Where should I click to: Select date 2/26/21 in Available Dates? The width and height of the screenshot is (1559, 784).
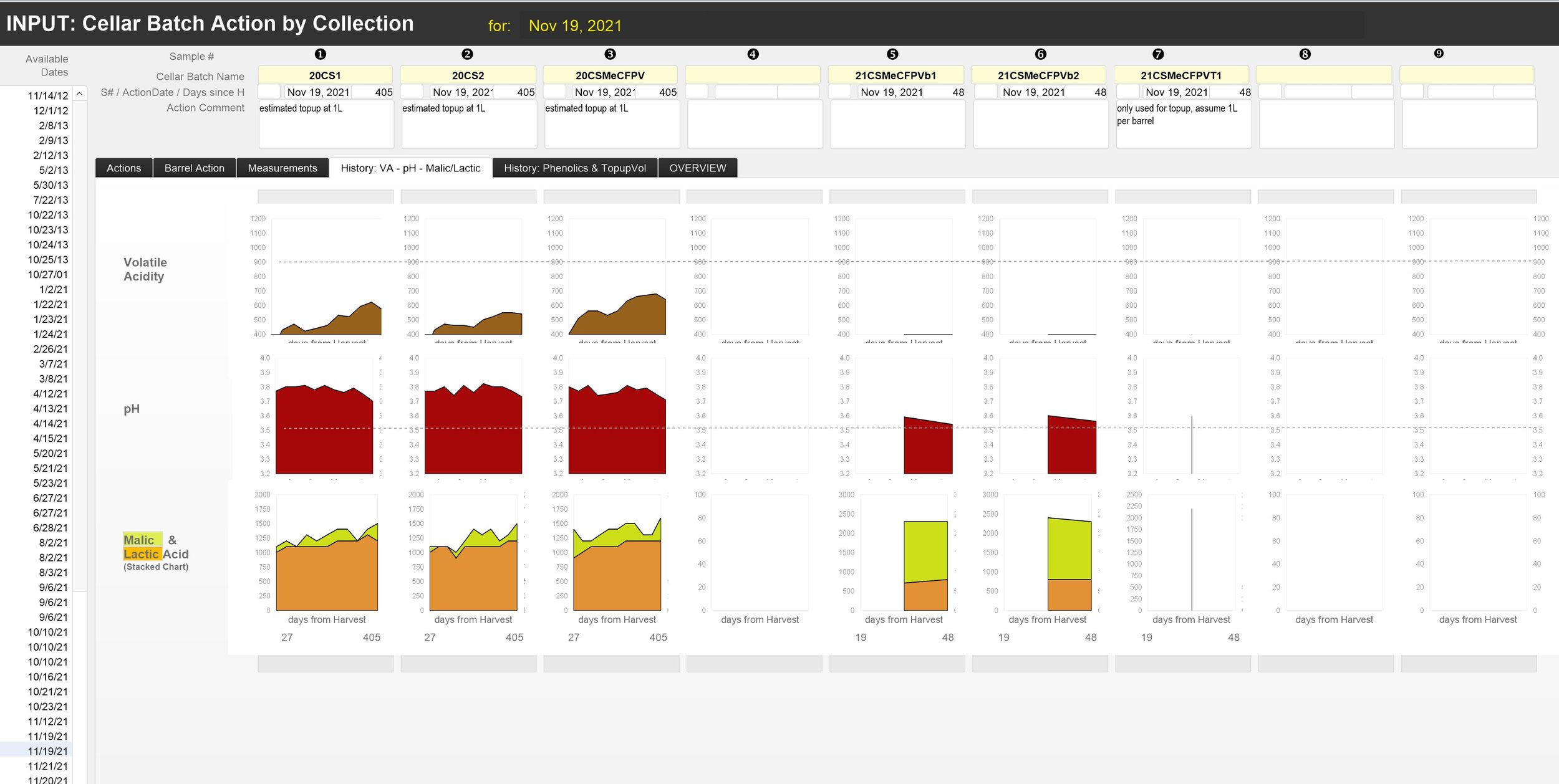51,349
